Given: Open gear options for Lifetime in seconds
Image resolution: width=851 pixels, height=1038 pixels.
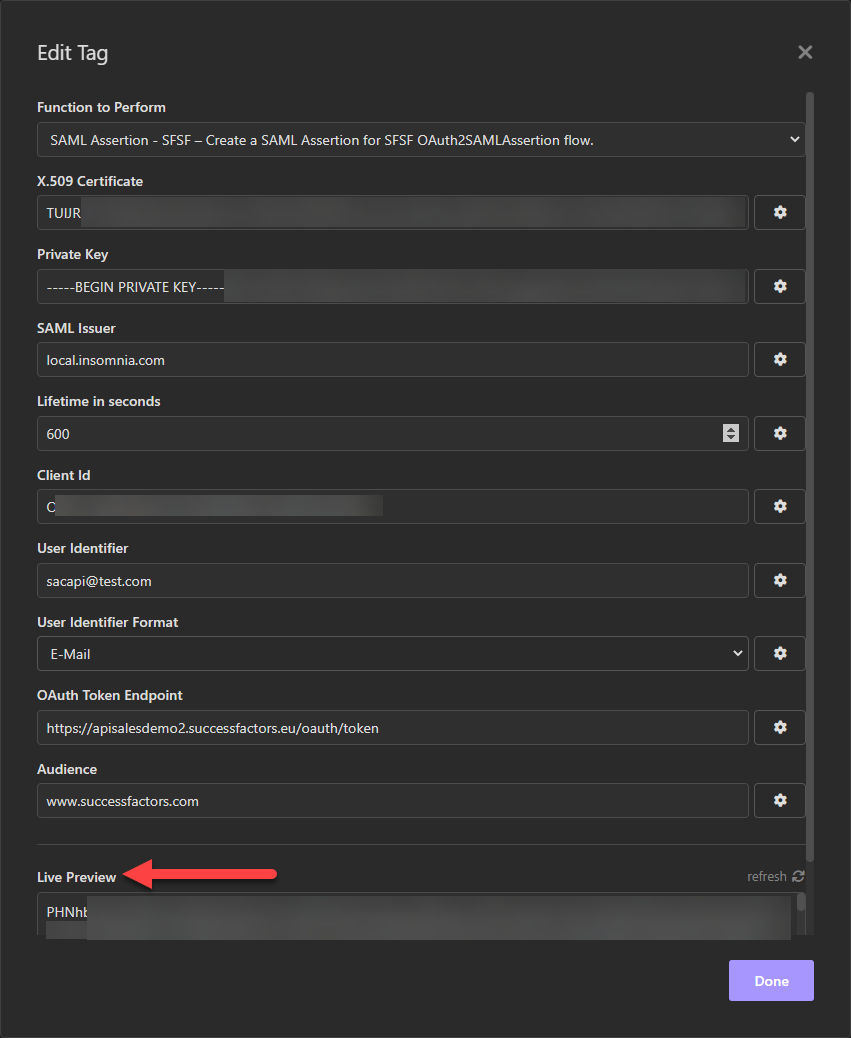Looking at the screenshot, I should coord(780,434).
